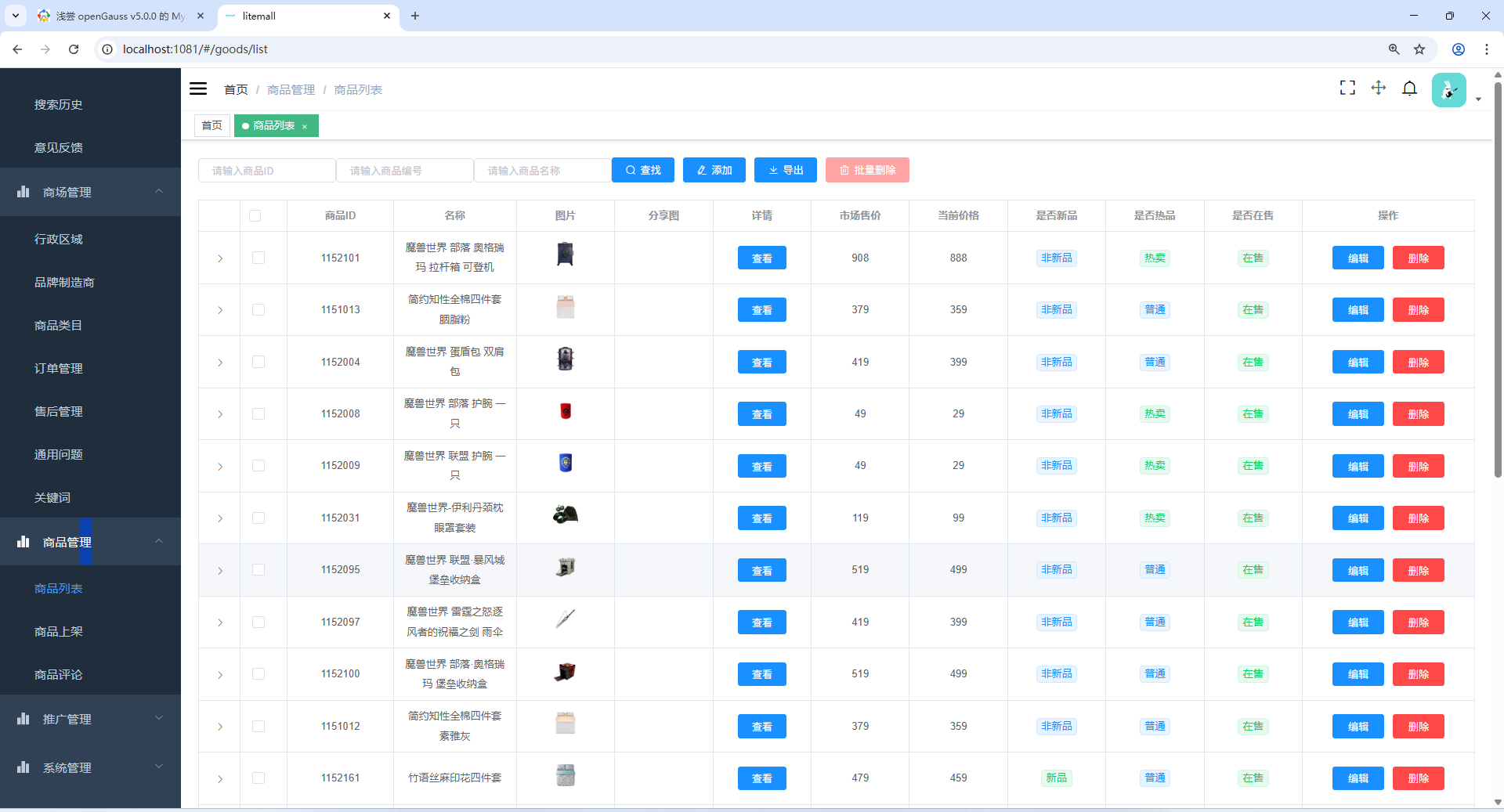Image resolution: width=1504 pixels, height=812 pixels.
Task: Enter fullscreen using the header fullscreen icon
Action: tap(1347, 88)
